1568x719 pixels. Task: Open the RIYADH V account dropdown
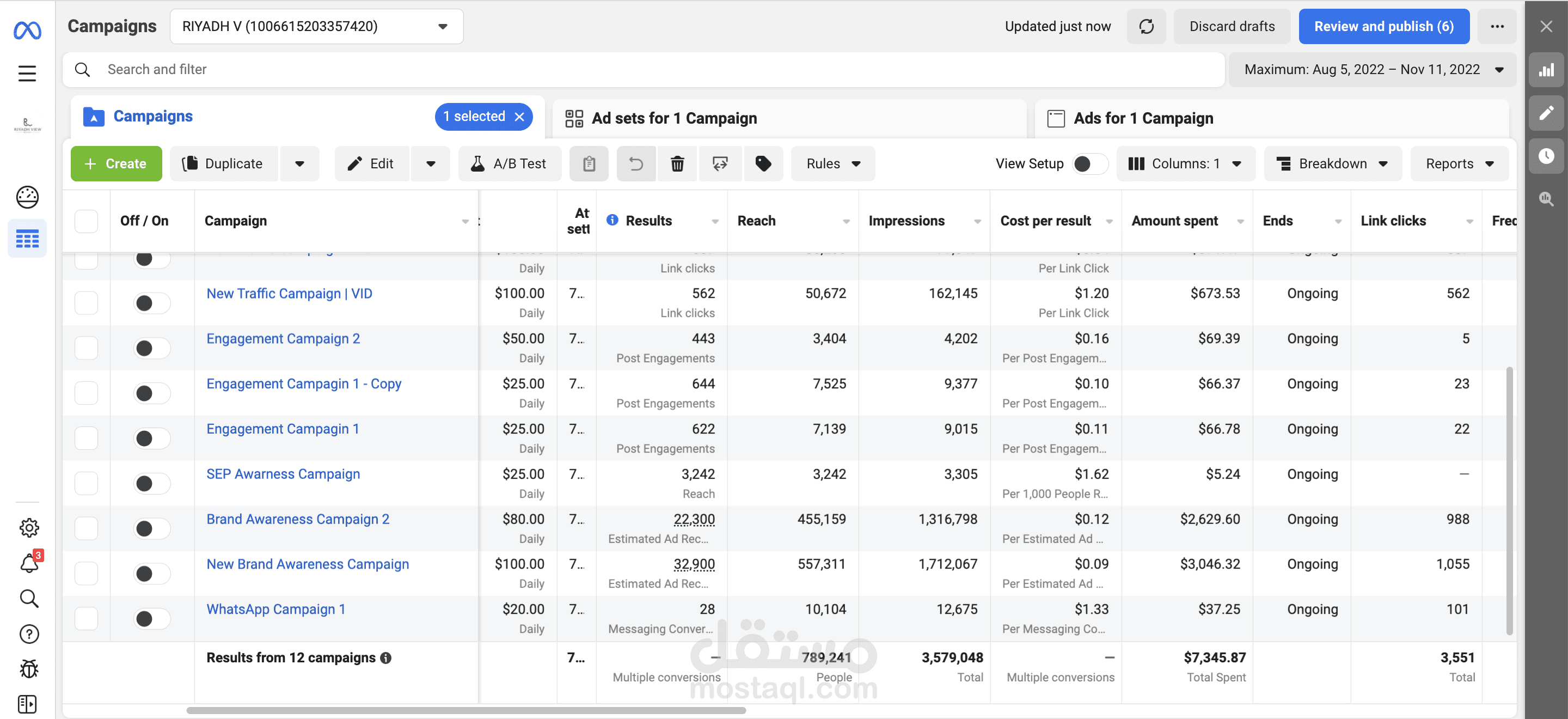click(316, 26)
